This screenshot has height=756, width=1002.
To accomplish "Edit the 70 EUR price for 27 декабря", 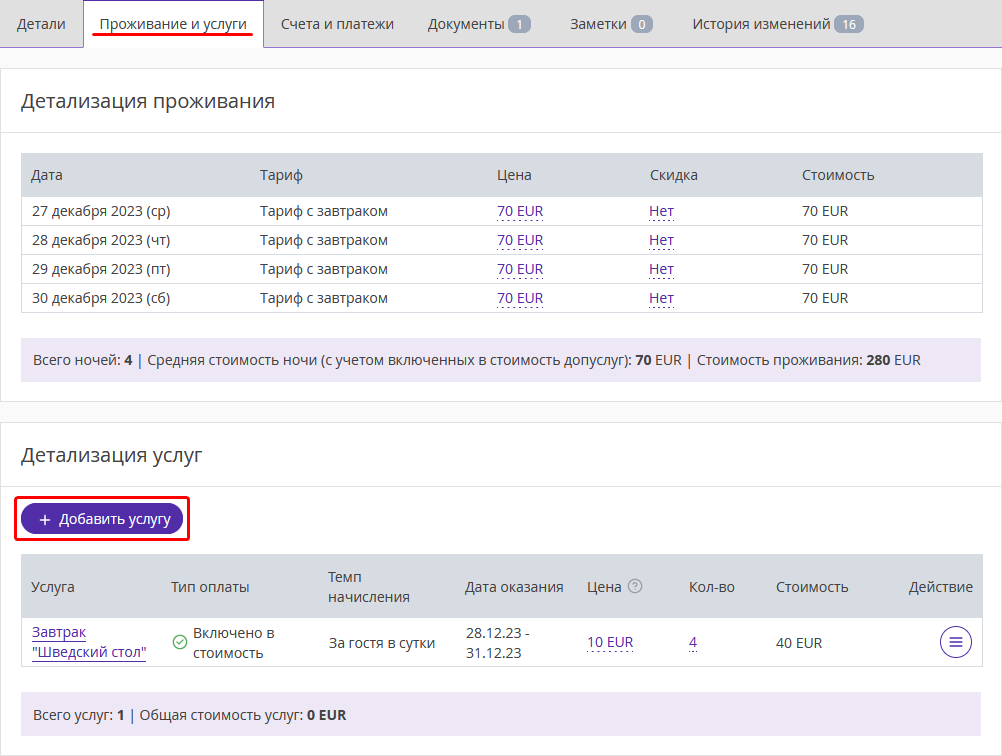I will pyautogui.click(x=520, y=211).
